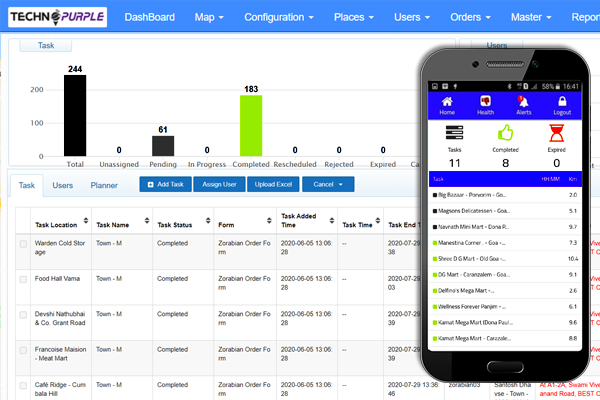Click the Add Task button
Screen dimensions: 600x400
coord(165,184)
